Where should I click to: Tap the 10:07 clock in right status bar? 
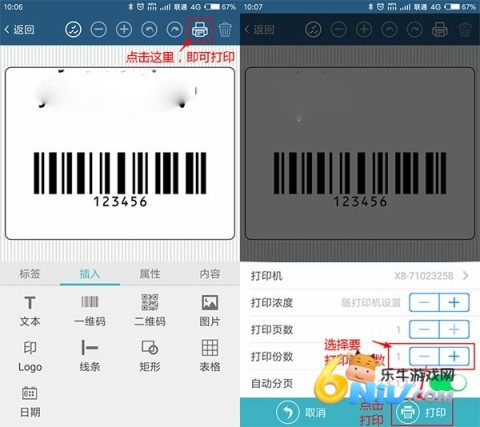pyautogui.click(x=253, y=7)
